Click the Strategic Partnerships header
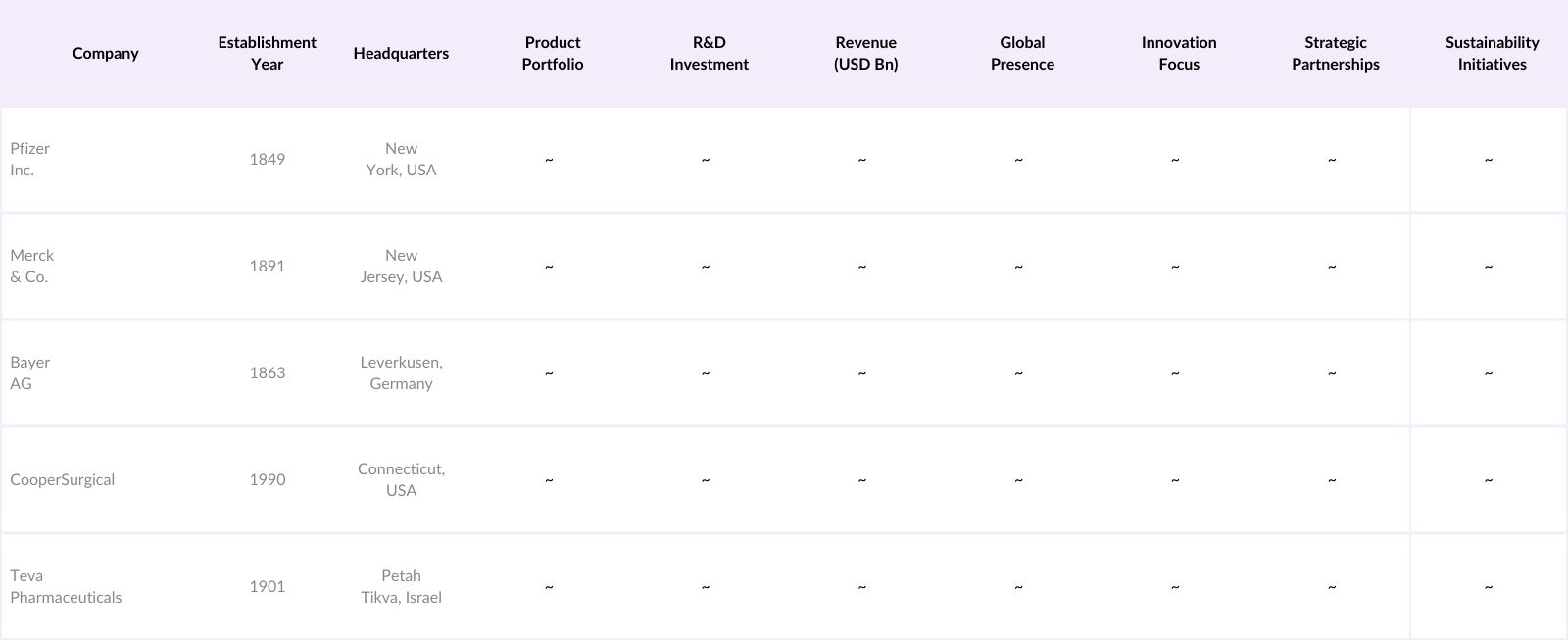 coord(1335,53)
